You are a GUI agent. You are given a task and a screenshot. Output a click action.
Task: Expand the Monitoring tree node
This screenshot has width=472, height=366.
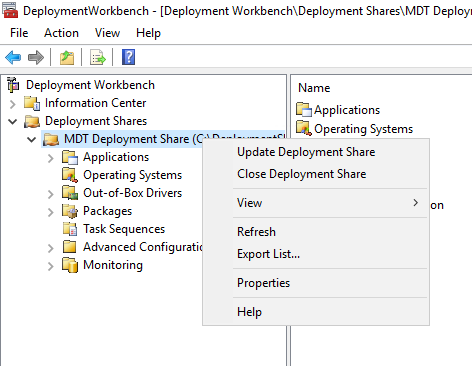click(51, 266)
